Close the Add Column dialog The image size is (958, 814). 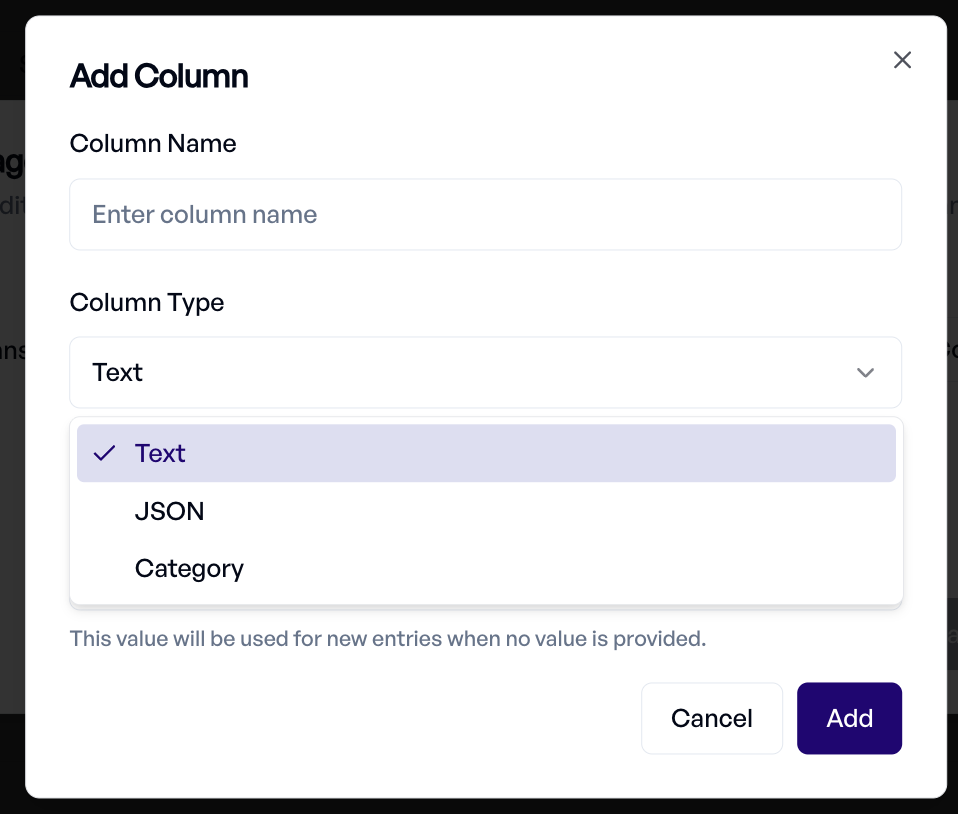902,60
